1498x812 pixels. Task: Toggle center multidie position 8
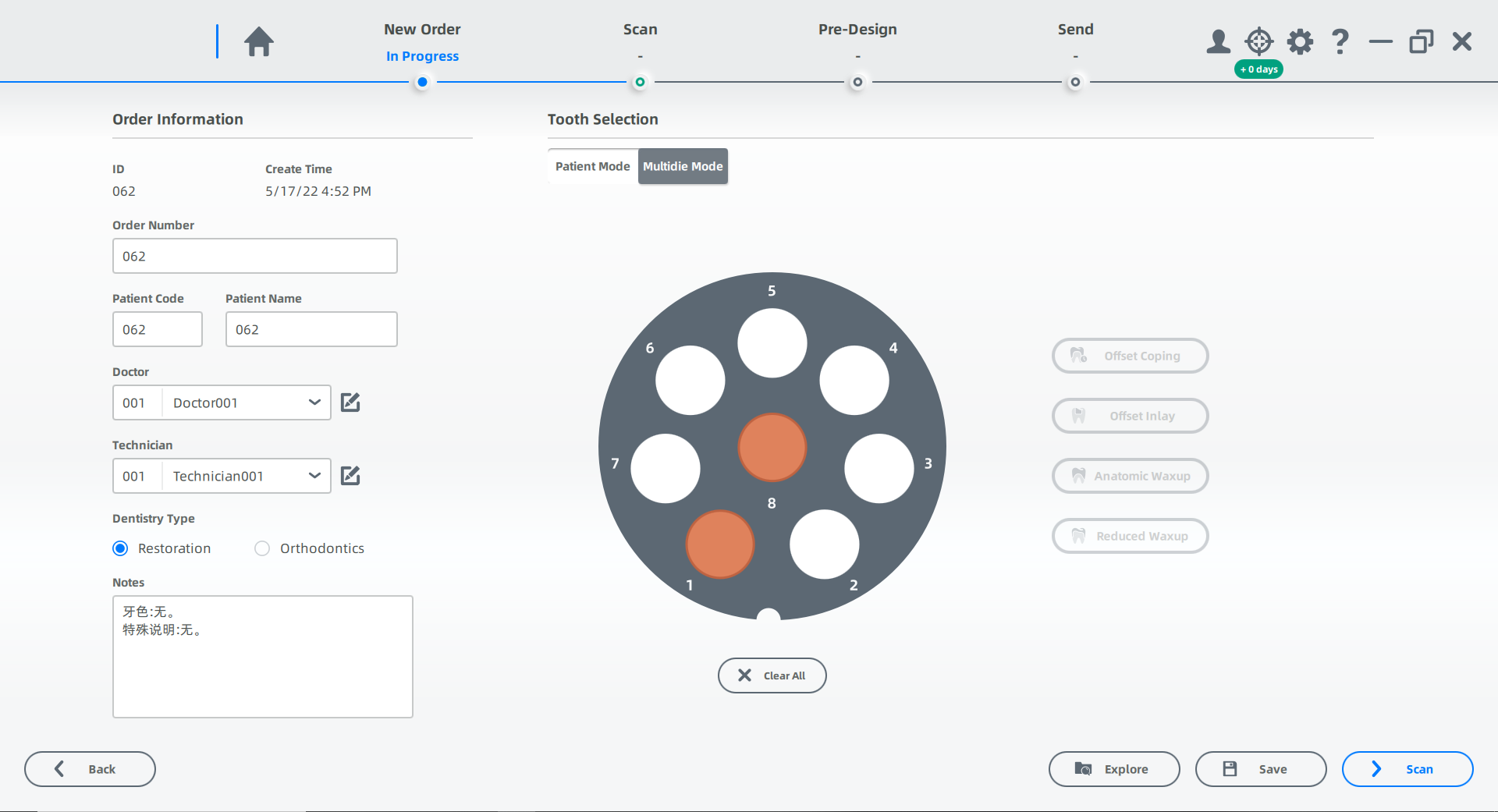tap(772, 447)
